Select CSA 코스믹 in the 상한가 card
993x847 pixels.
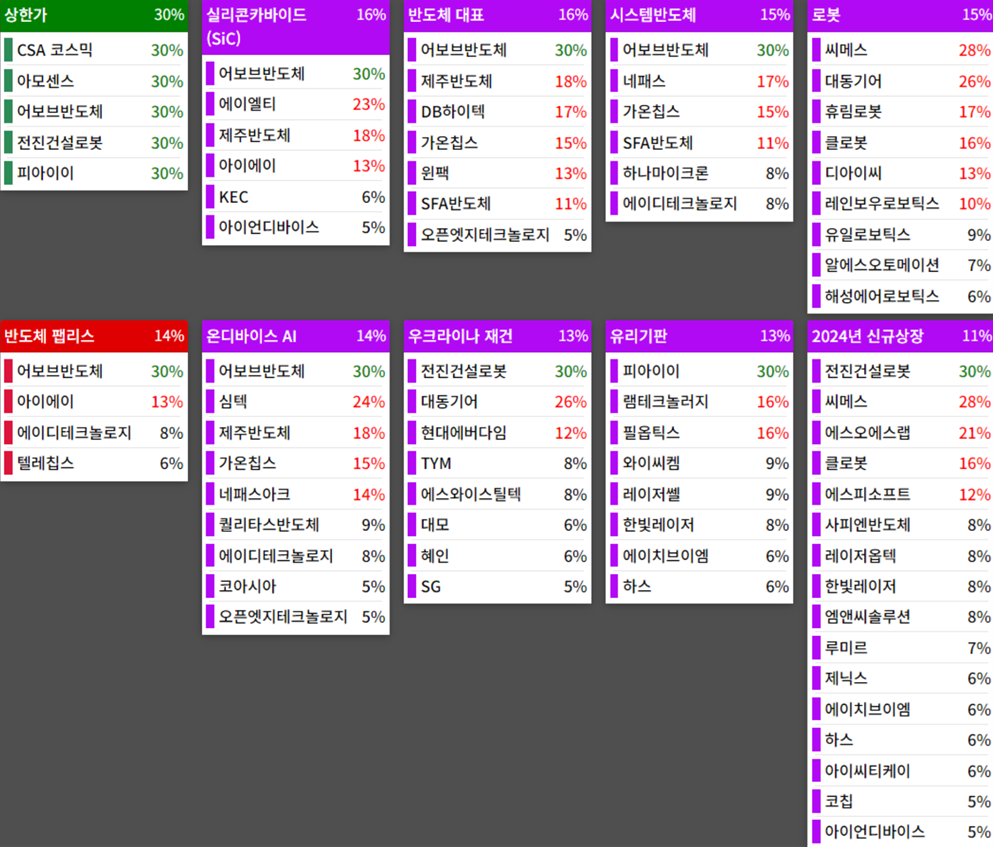tap(94, 50)
